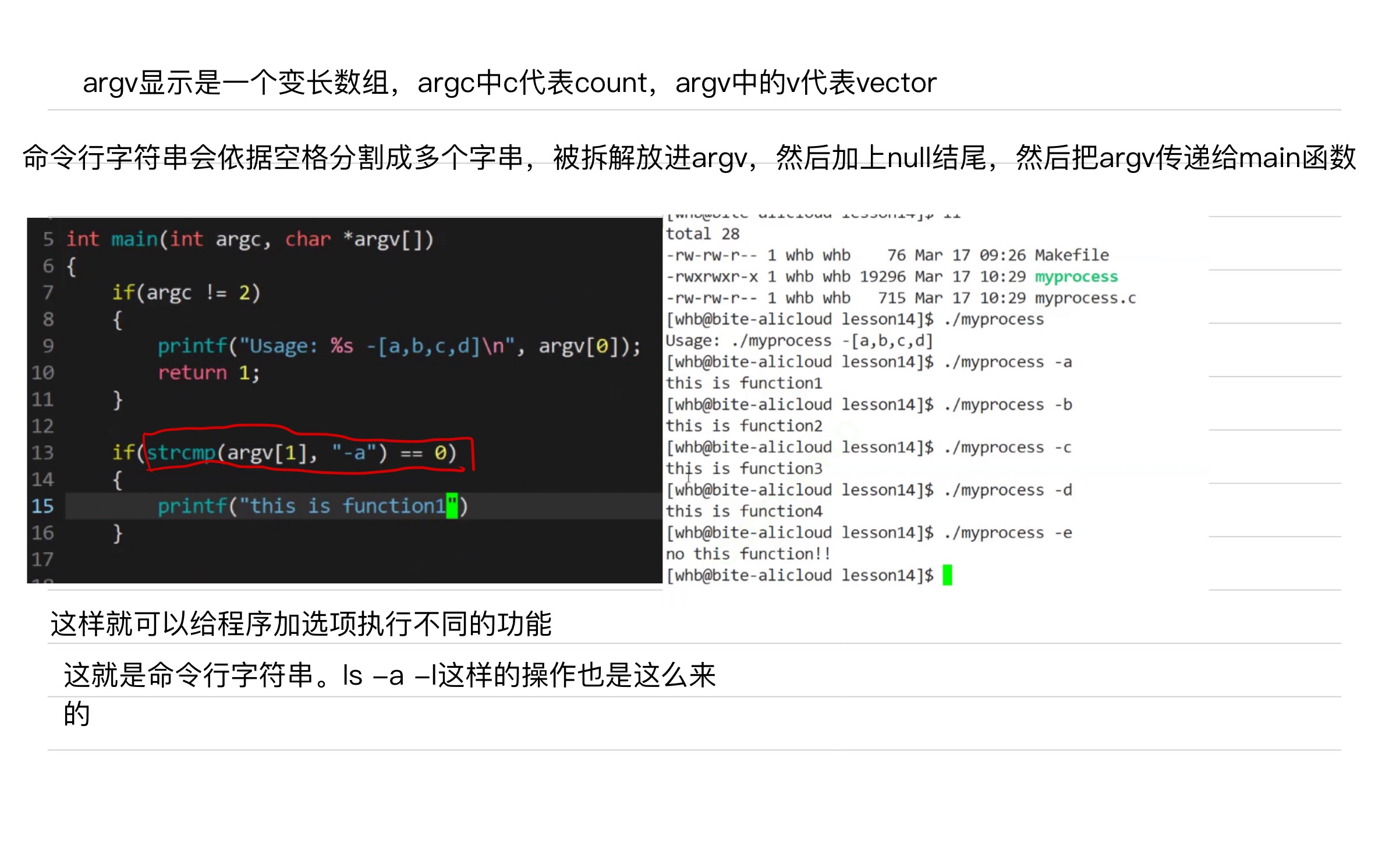Viewport: 1389px width, 868px height.
Task: Click the text '这样就可以给程序加选项执行不同的功能'
Action: (x=301, y=624)
